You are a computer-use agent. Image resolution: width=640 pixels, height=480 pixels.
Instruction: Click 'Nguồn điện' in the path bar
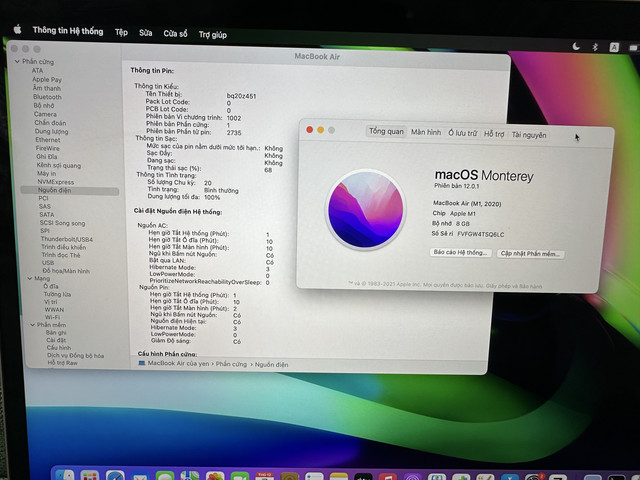pos(271,364)
